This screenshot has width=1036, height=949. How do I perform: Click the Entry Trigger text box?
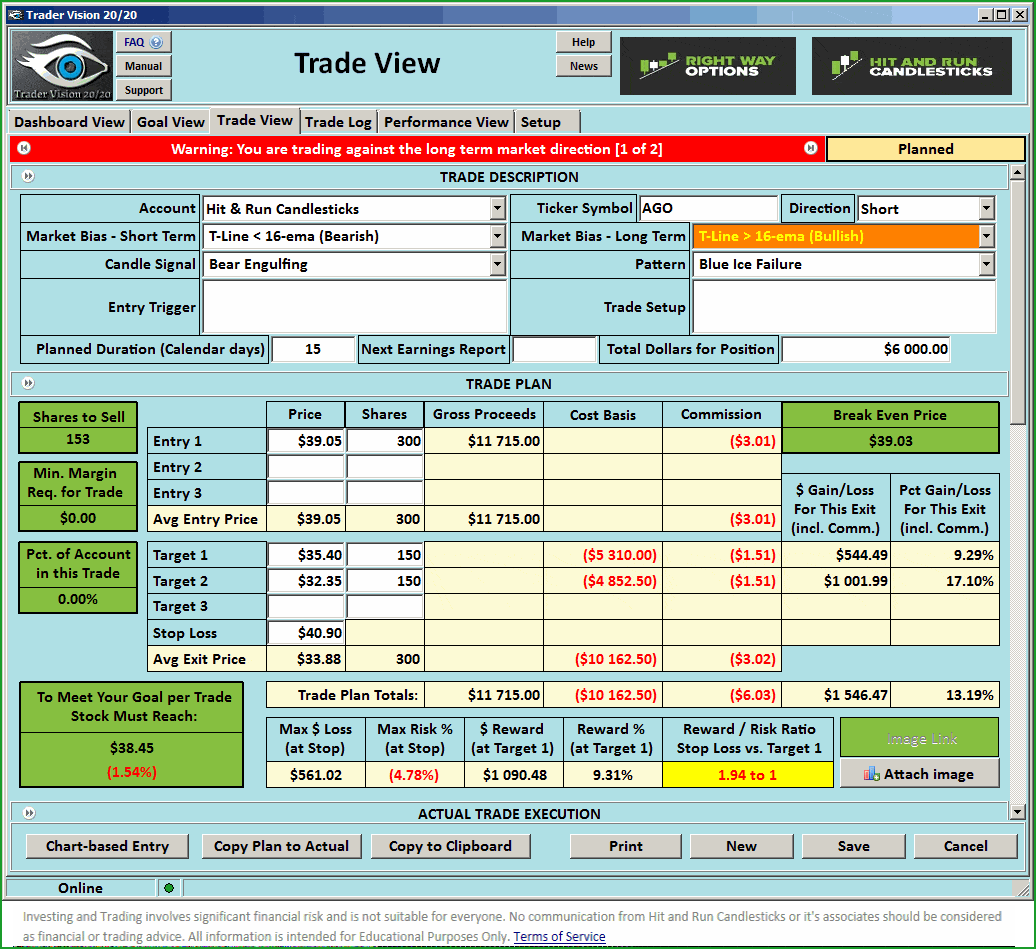355,307
